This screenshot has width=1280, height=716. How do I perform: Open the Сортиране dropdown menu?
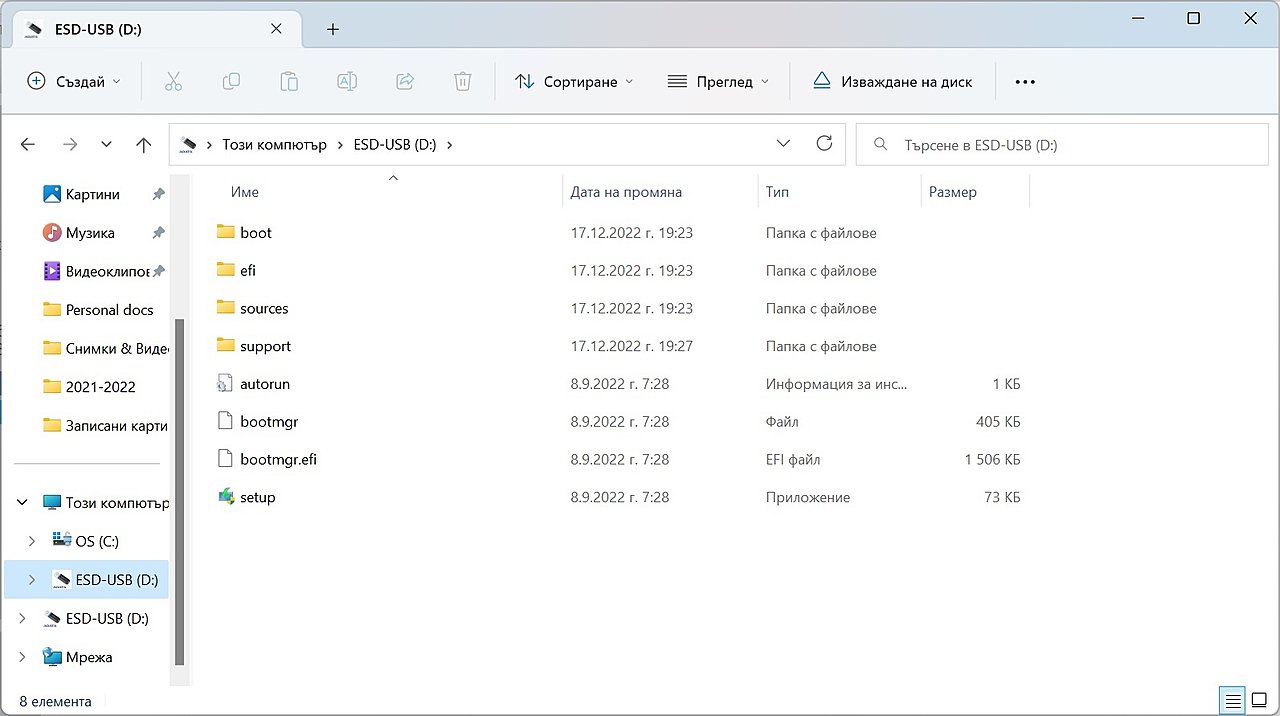point(574,82)
